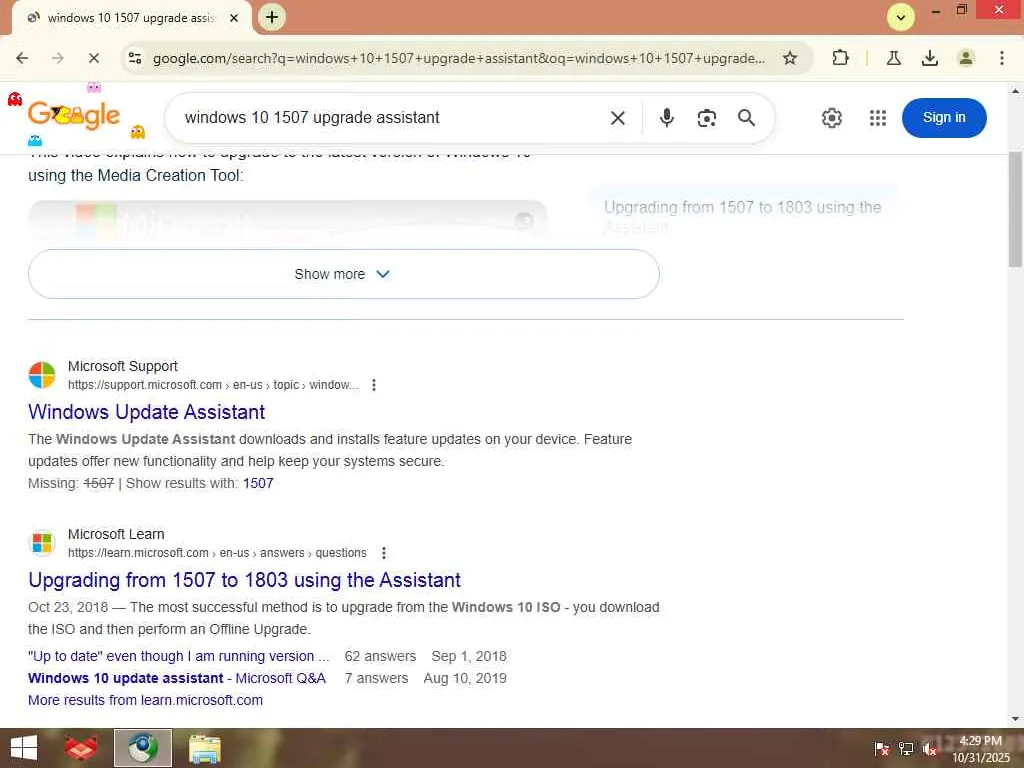
Task: Open more options for Microsoft Learn result
Action: point(384,553)
